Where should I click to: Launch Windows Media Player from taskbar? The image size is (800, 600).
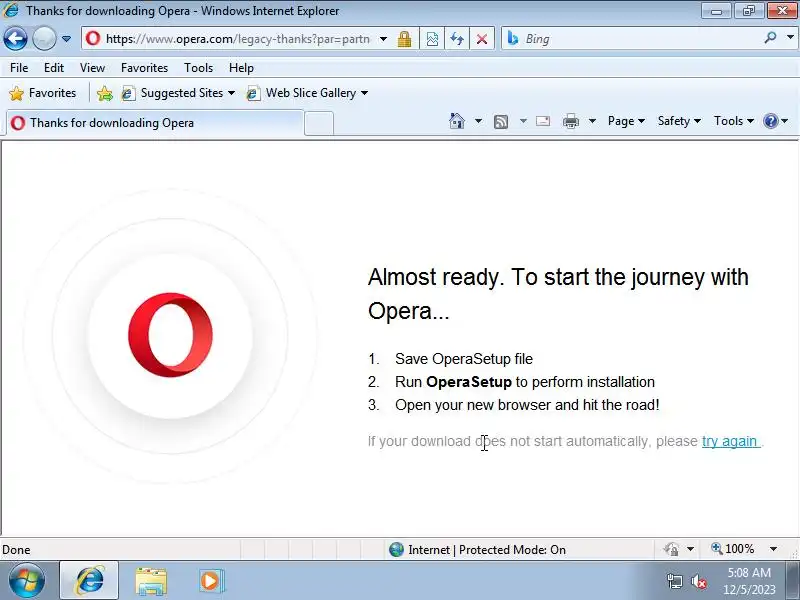tap(211, 581)
